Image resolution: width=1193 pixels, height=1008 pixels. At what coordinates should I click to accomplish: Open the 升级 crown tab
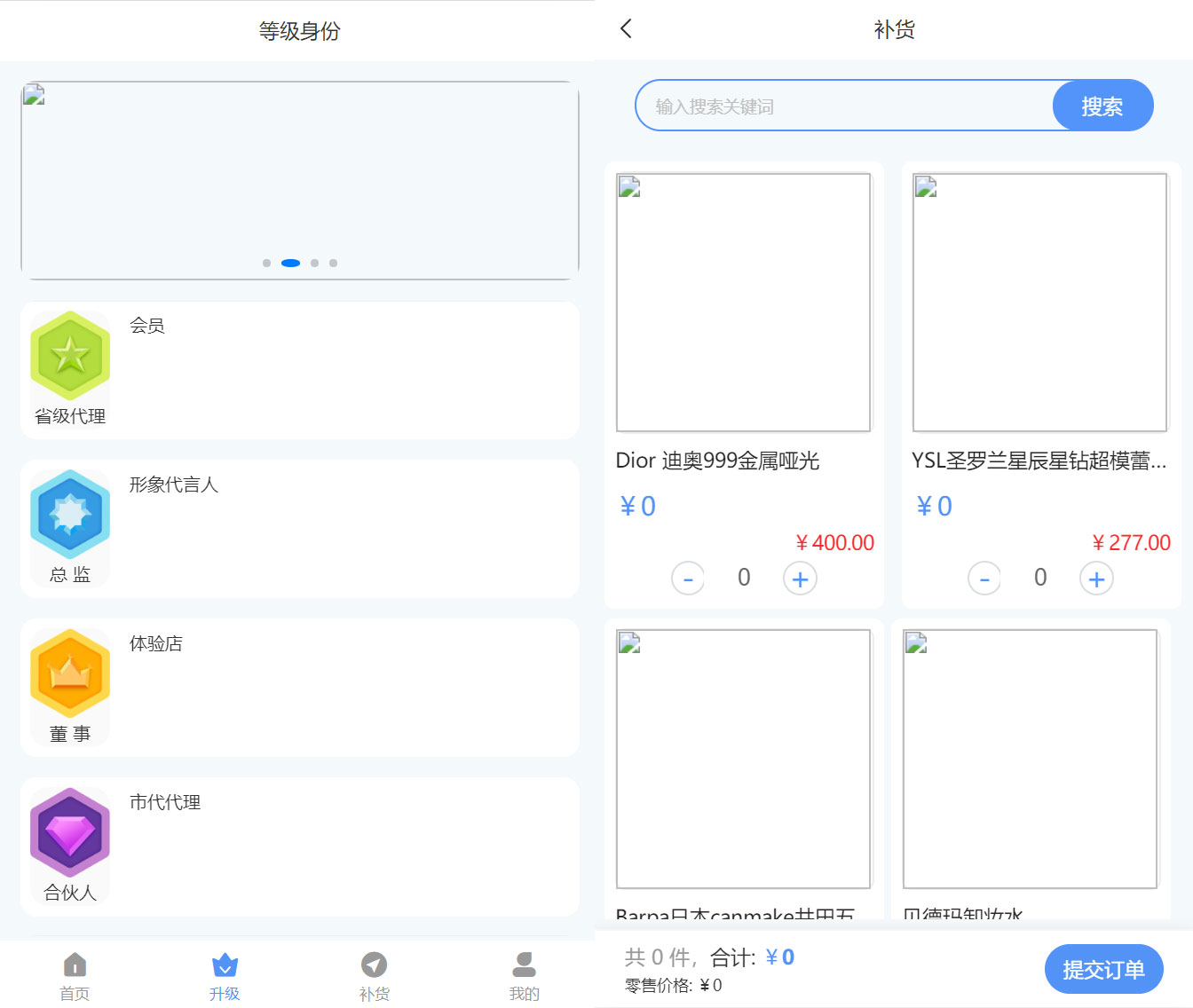tap(225, 975)
